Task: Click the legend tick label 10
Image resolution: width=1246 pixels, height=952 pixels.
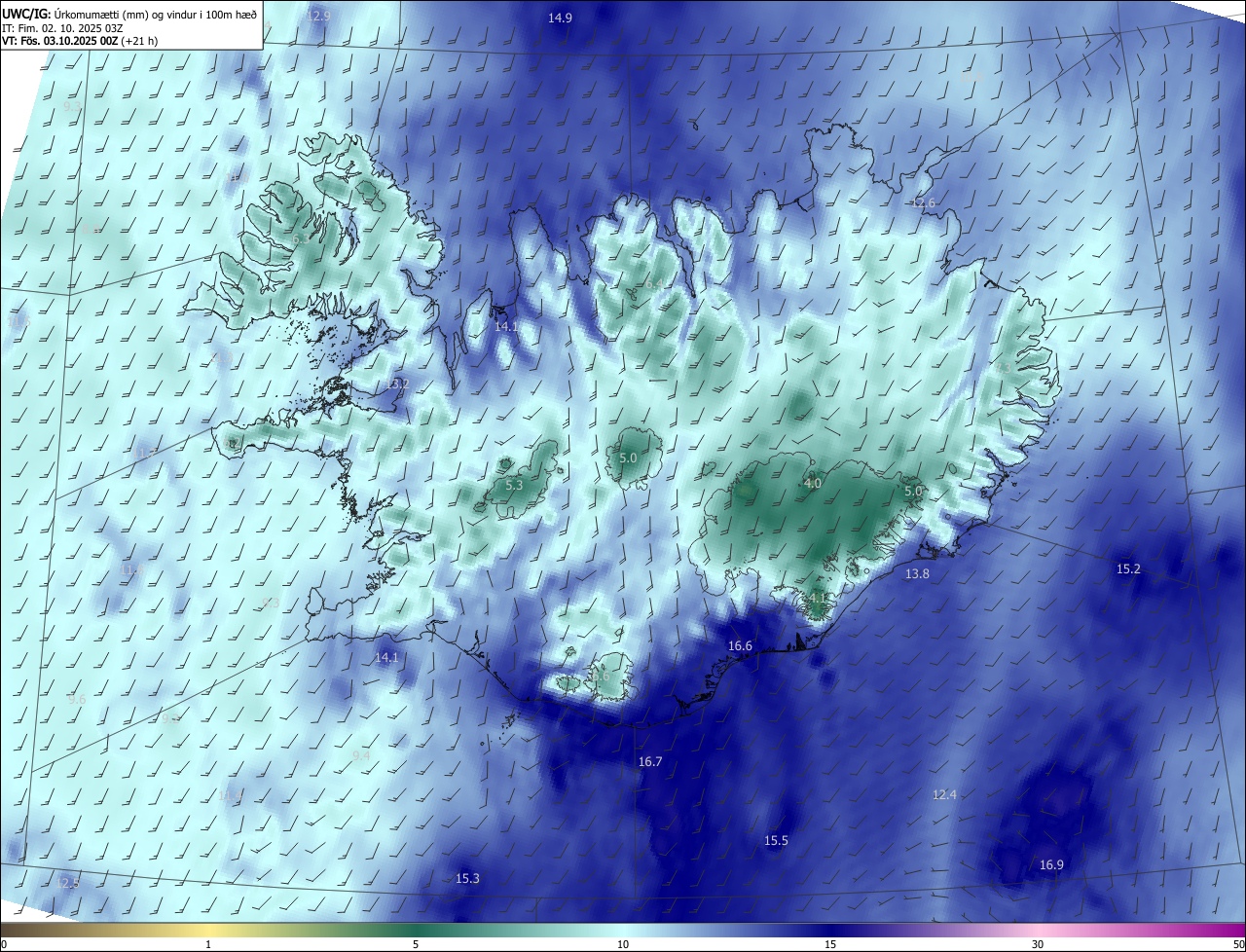Action: 623,944
